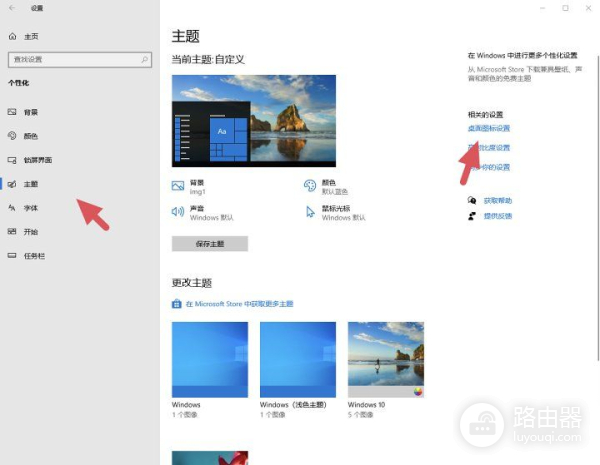Image resolution: width=600 pixels, height=465 pixels.
Task: Apply the Windows (浅色主题) theme
Action: [298, 370]
